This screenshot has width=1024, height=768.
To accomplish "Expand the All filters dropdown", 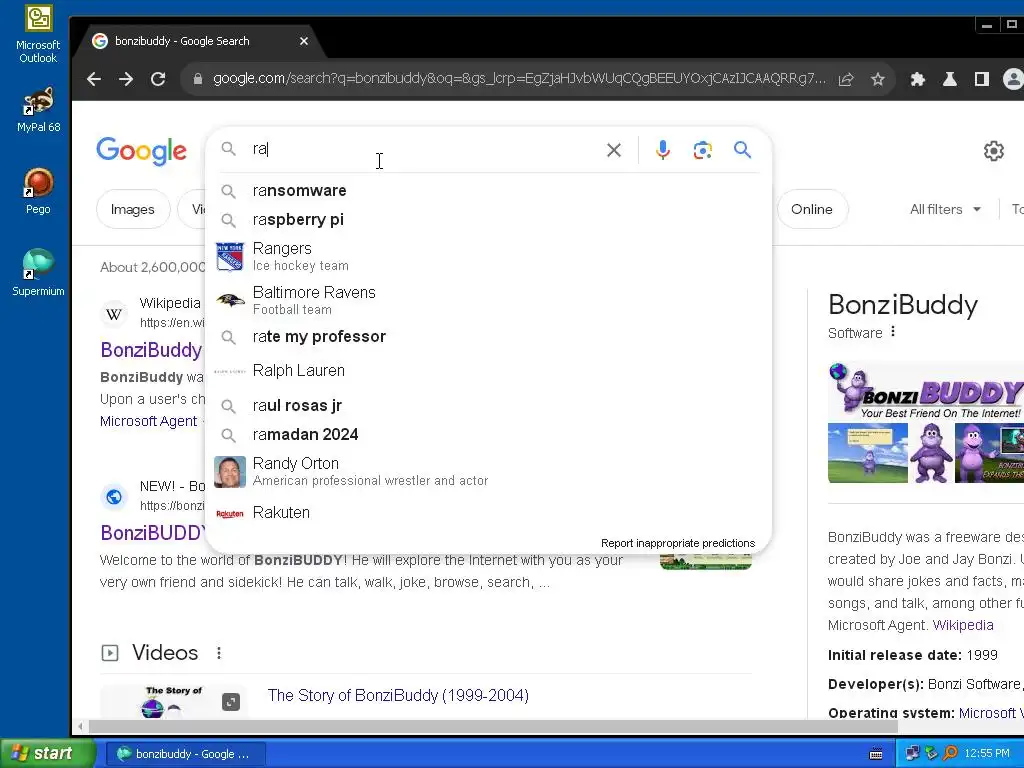I will (945, 209).
